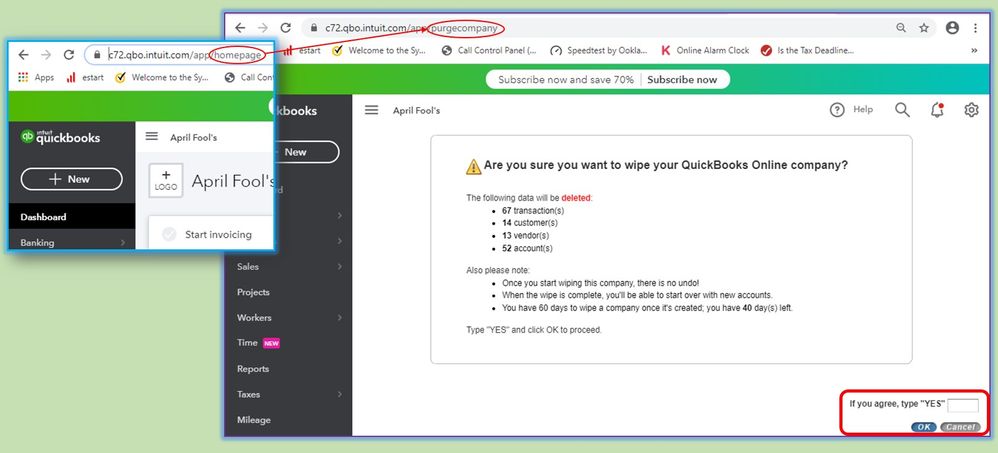Toggle hamburger menu beside April Fool's in right window

click(371, 110)
